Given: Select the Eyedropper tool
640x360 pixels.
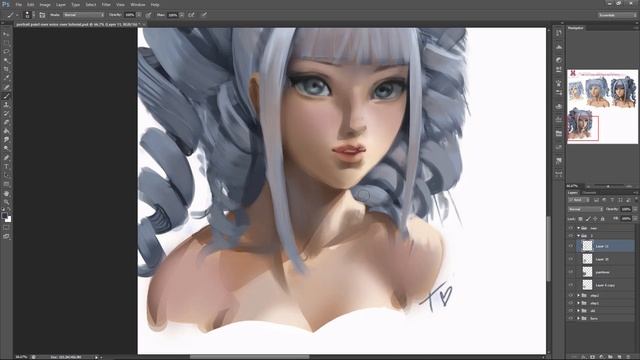Looking at the screenshot, I should click(x=6, y=78).
